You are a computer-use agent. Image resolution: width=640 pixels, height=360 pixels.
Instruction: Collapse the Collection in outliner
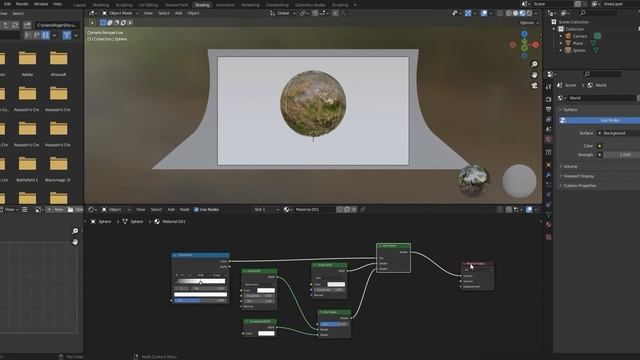click(554, 29)
